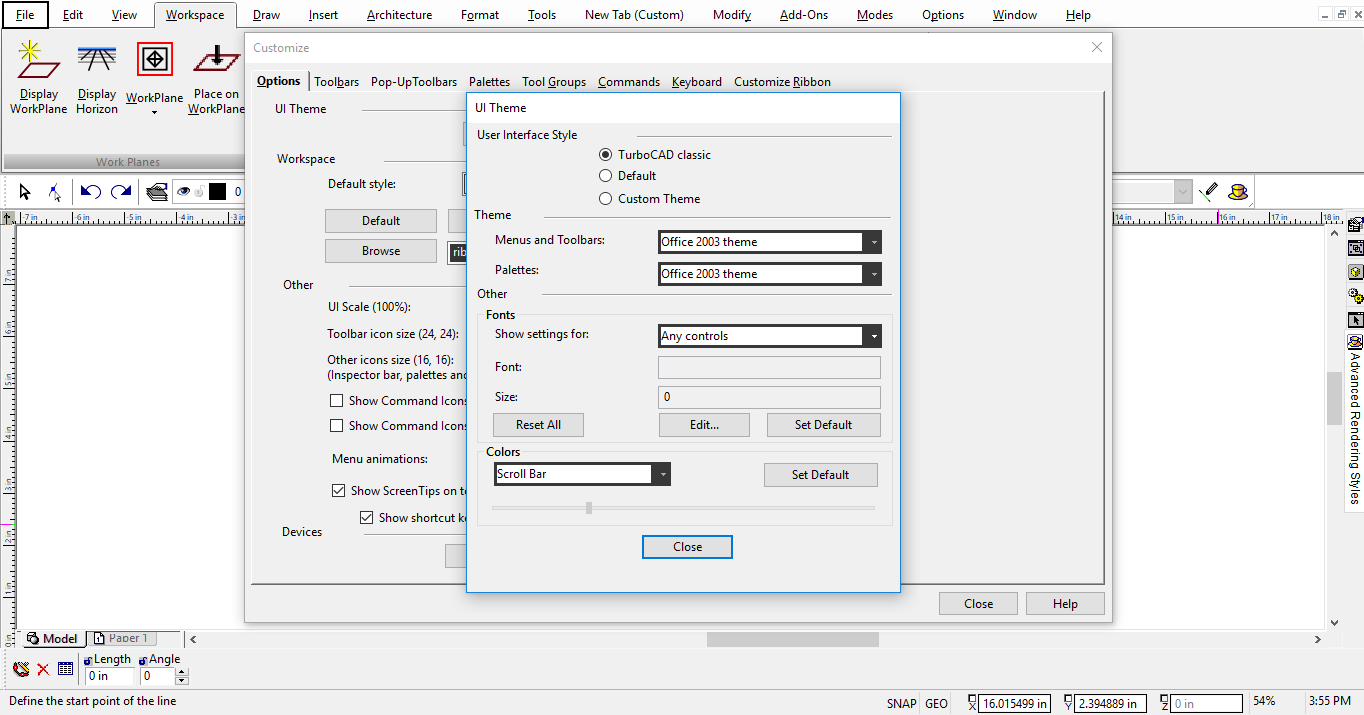The width and height of the screenshot is (1364, 715).
Task: Open the Architecture menu
Action: (x=399, y=15)
